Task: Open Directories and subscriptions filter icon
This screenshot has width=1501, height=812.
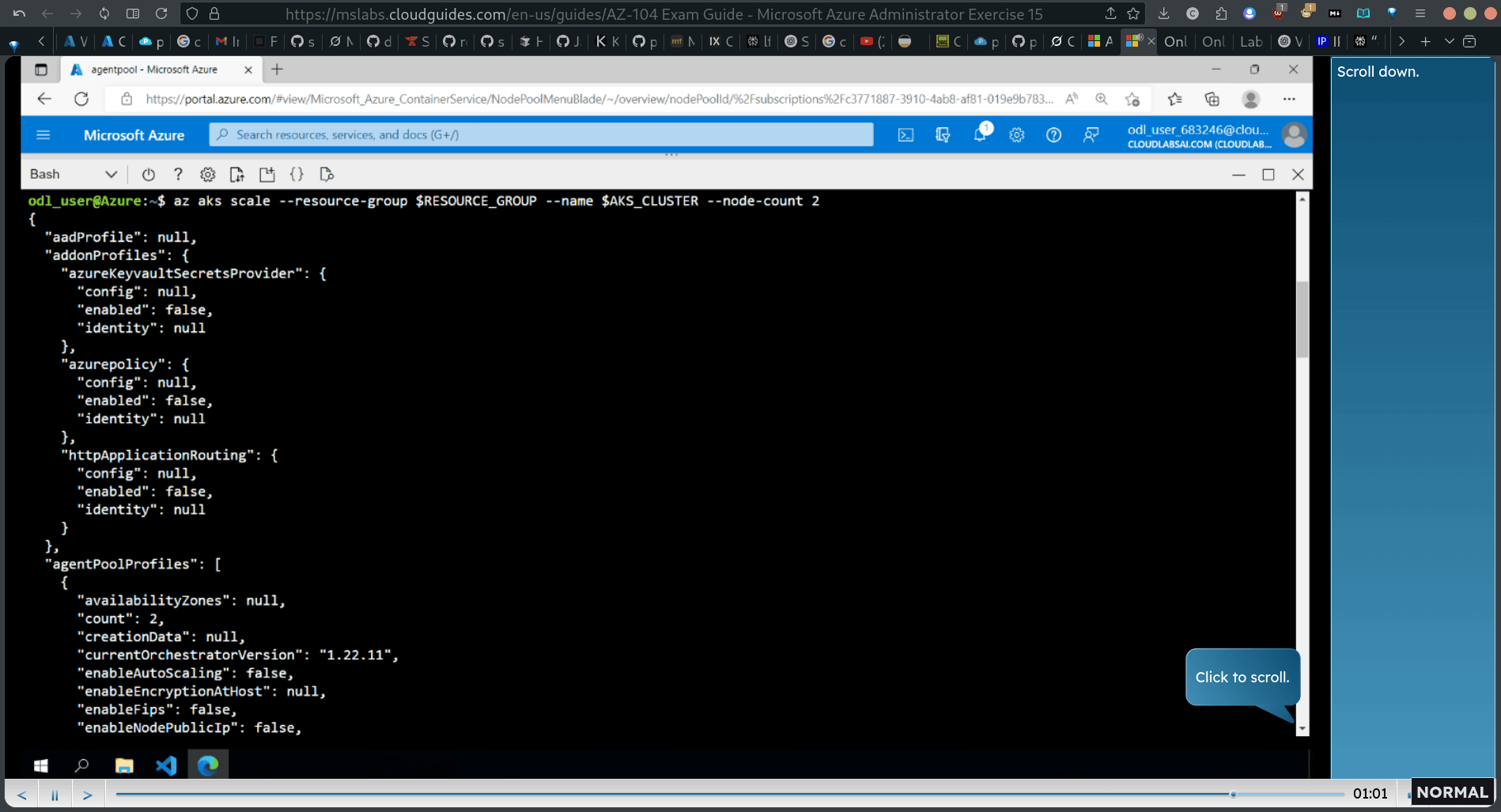Action: [942, 135]
